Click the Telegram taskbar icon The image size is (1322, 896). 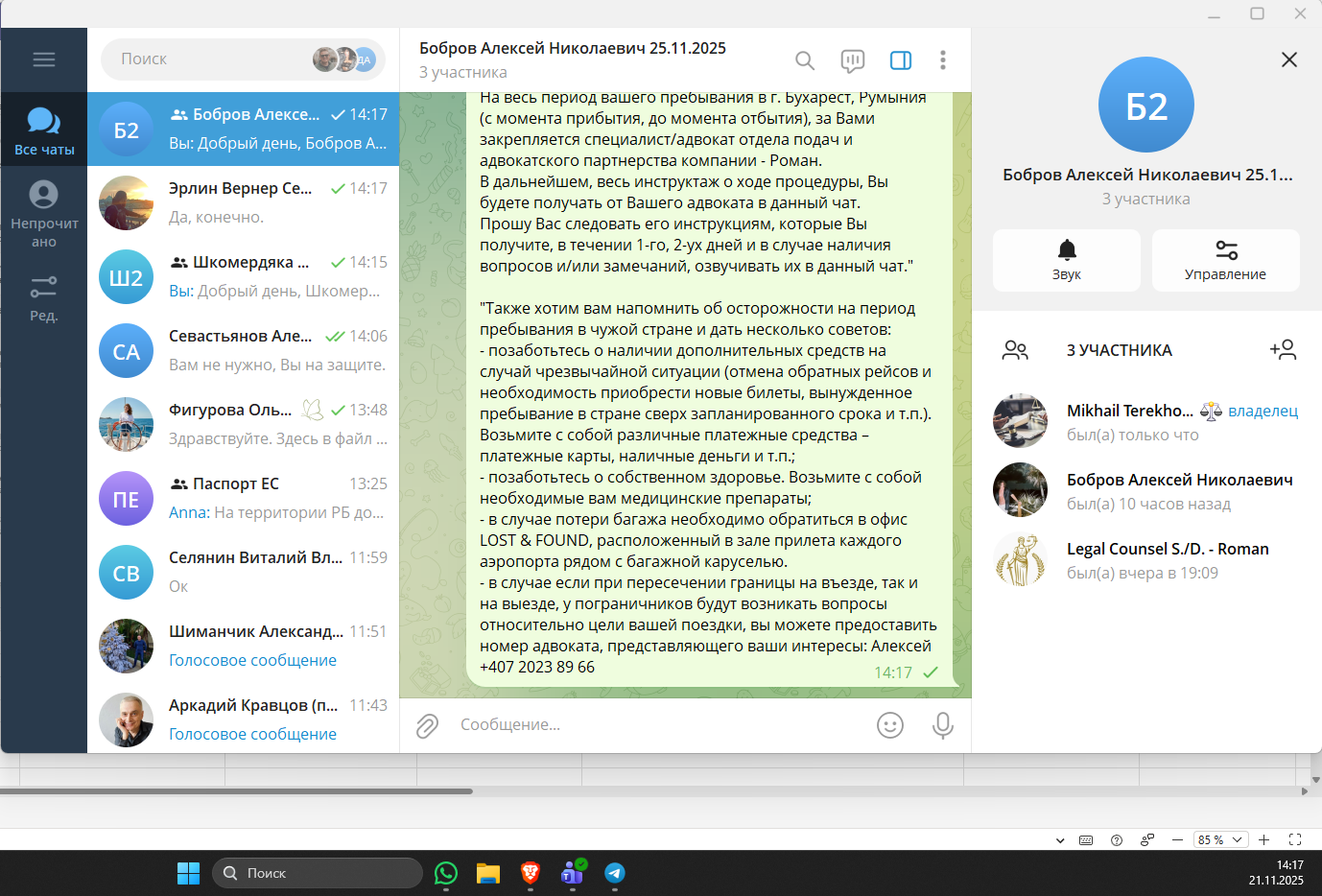[x=615, y=873]
